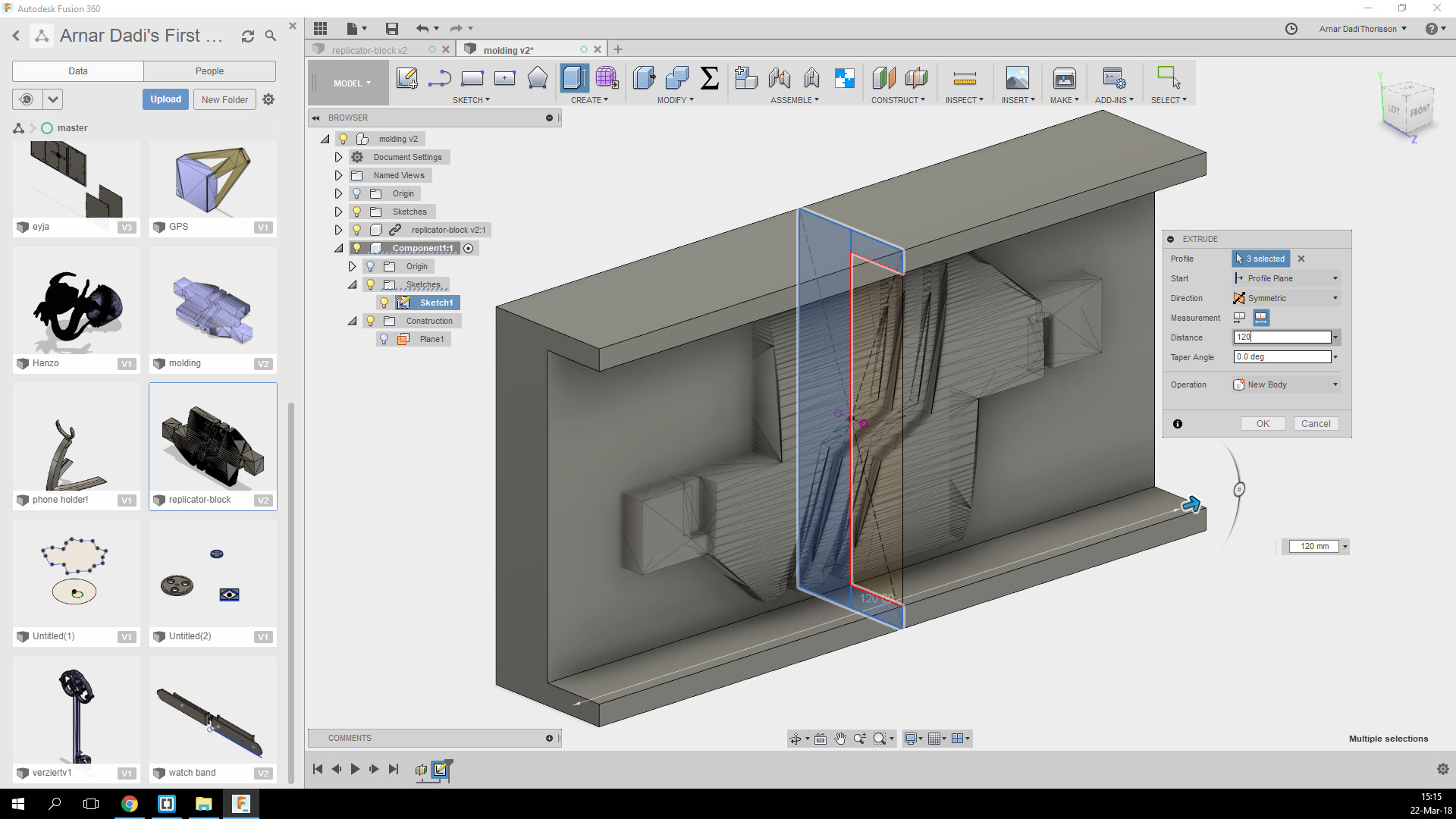1456x819 pixels.
Task: Select the Extrude tool in Create
Action: point(574,78)
